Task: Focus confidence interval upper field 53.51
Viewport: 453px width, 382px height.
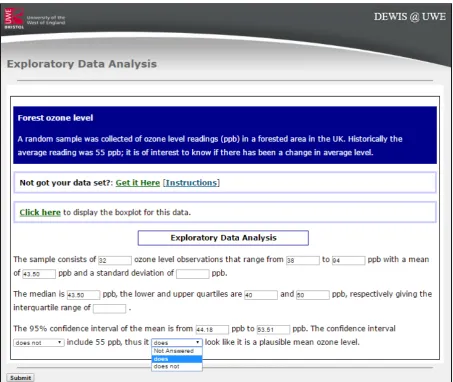Action: click(273, 330)
